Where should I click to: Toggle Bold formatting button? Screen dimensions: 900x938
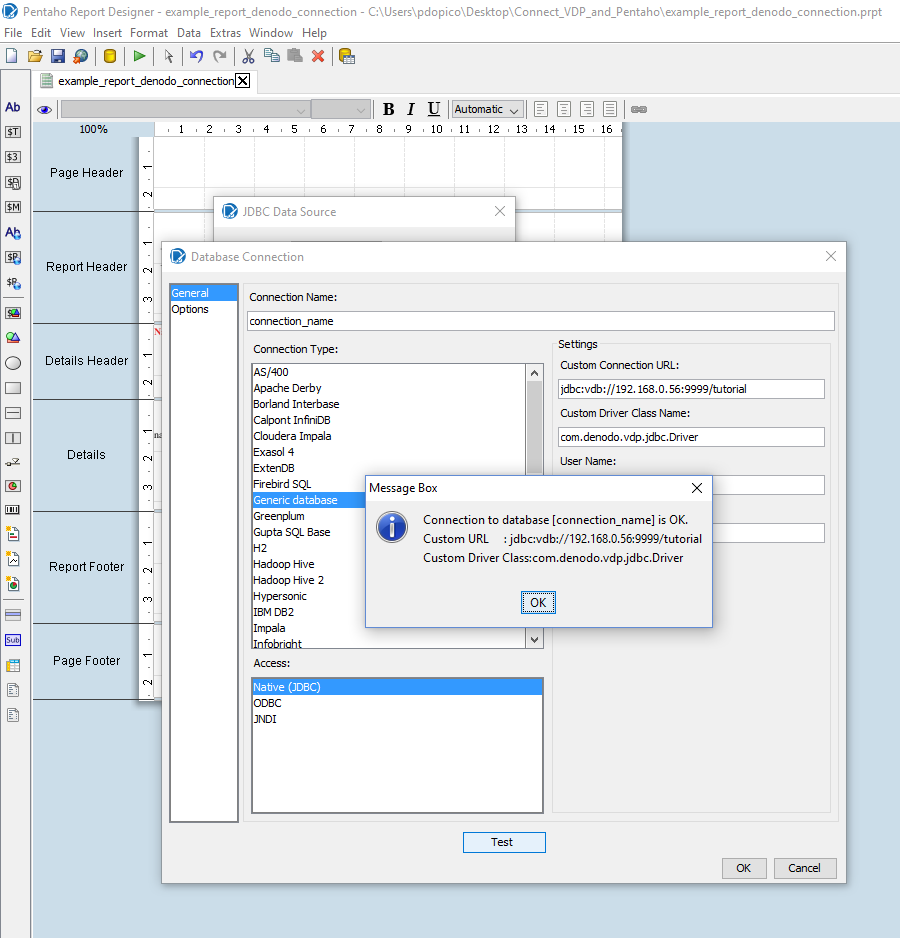(x=389, y=109)
